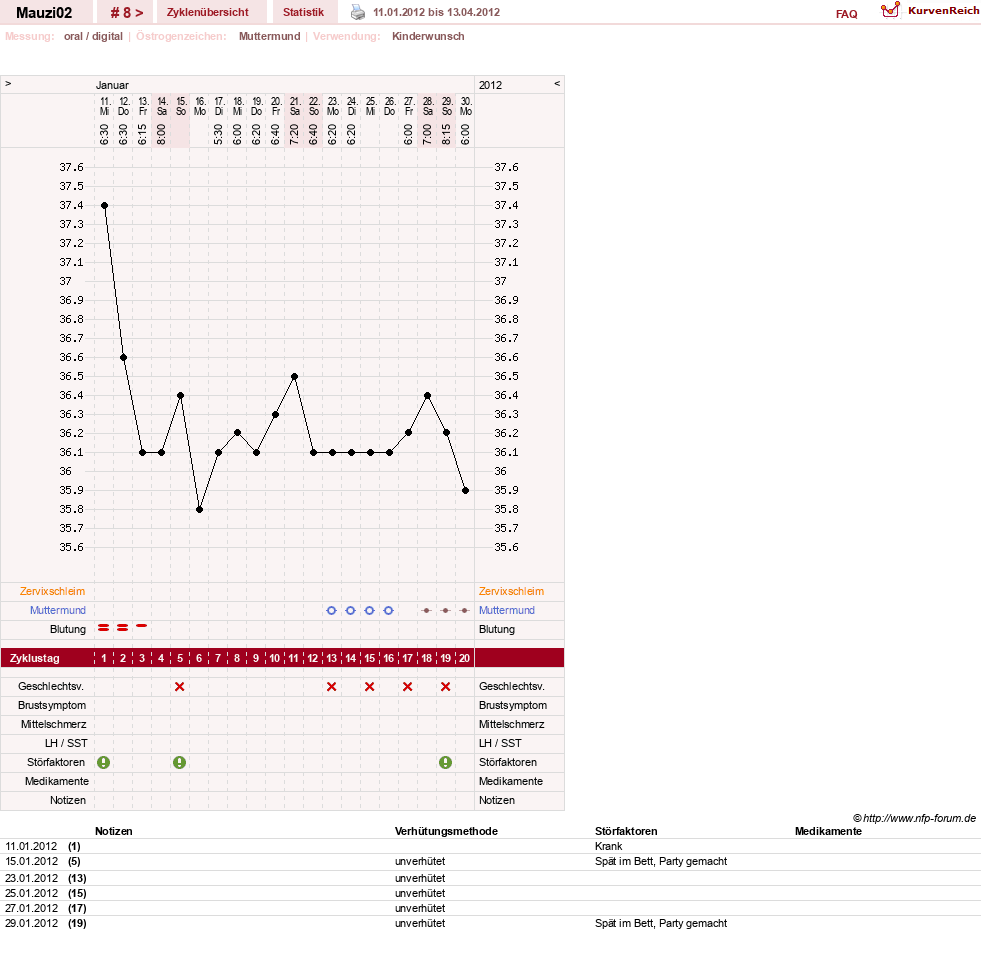Click the right Muttermund row label

[x=507, y=610]
